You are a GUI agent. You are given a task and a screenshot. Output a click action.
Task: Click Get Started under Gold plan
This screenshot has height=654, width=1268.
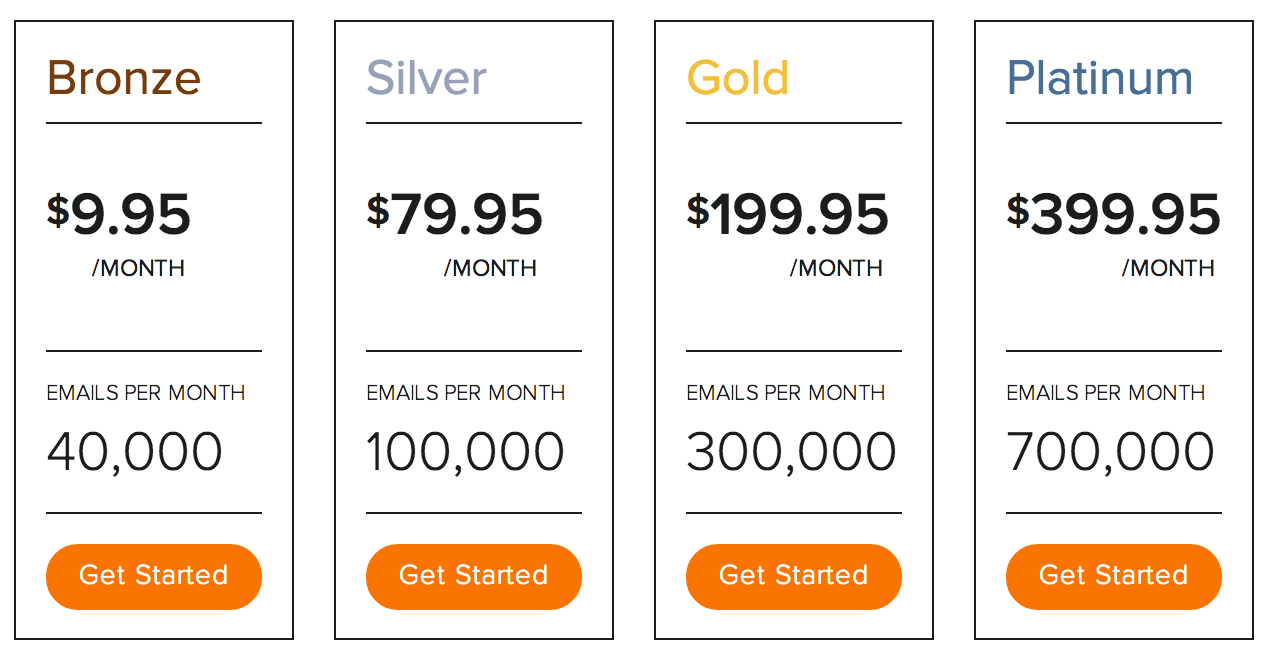point(793,576)
